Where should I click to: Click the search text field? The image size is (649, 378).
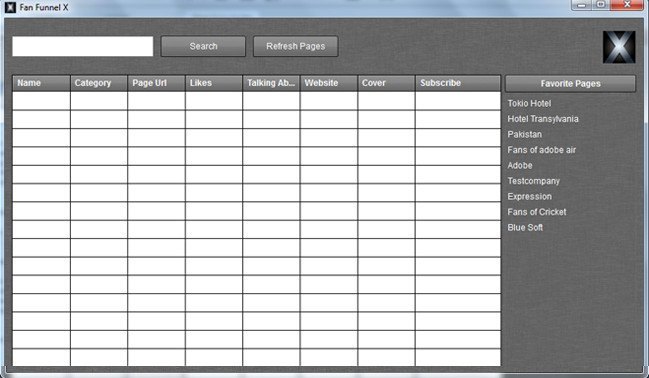tap(83, 46)
